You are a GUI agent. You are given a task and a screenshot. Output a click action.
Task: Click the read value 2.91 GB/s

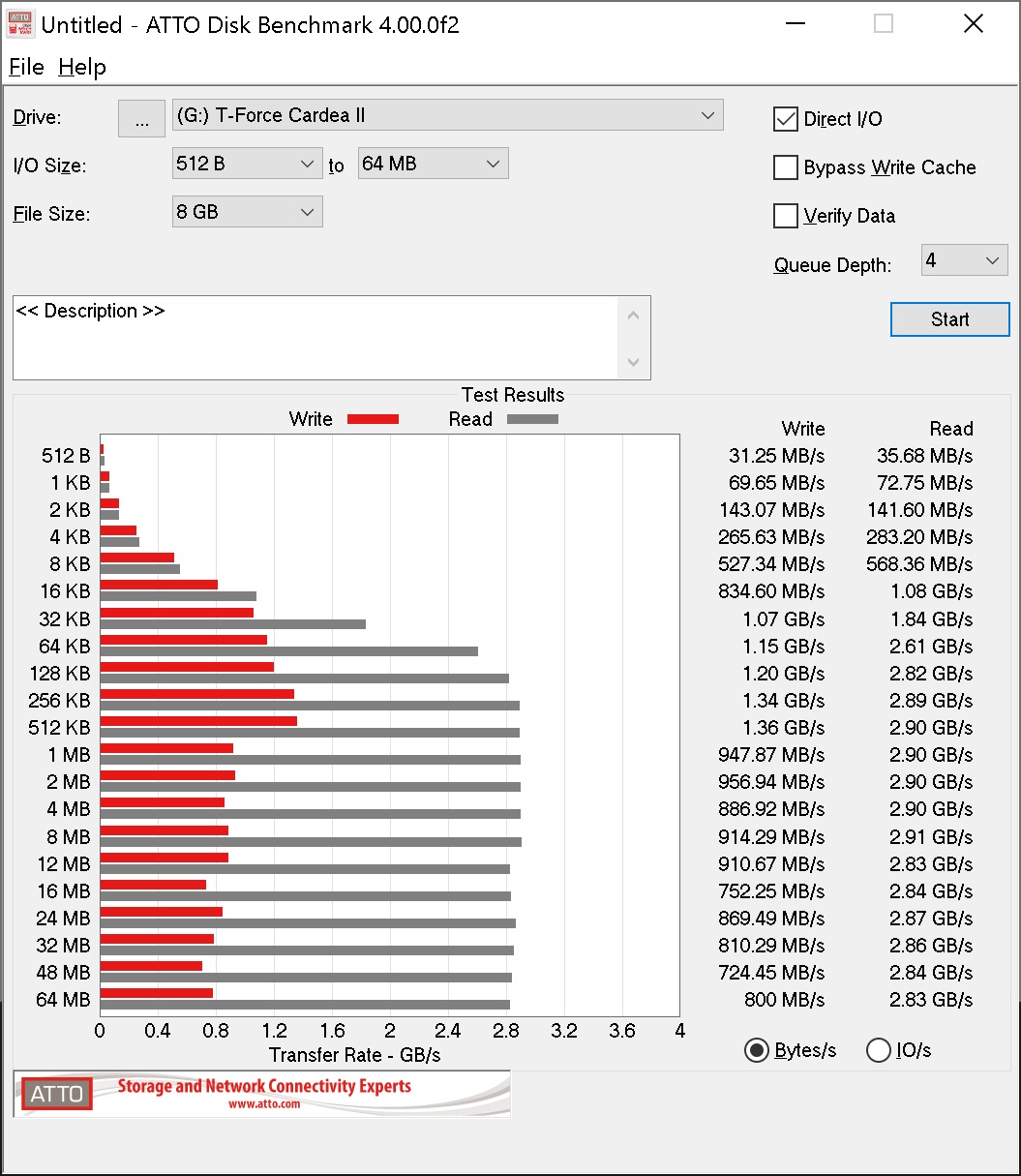(x=931, y=836)
